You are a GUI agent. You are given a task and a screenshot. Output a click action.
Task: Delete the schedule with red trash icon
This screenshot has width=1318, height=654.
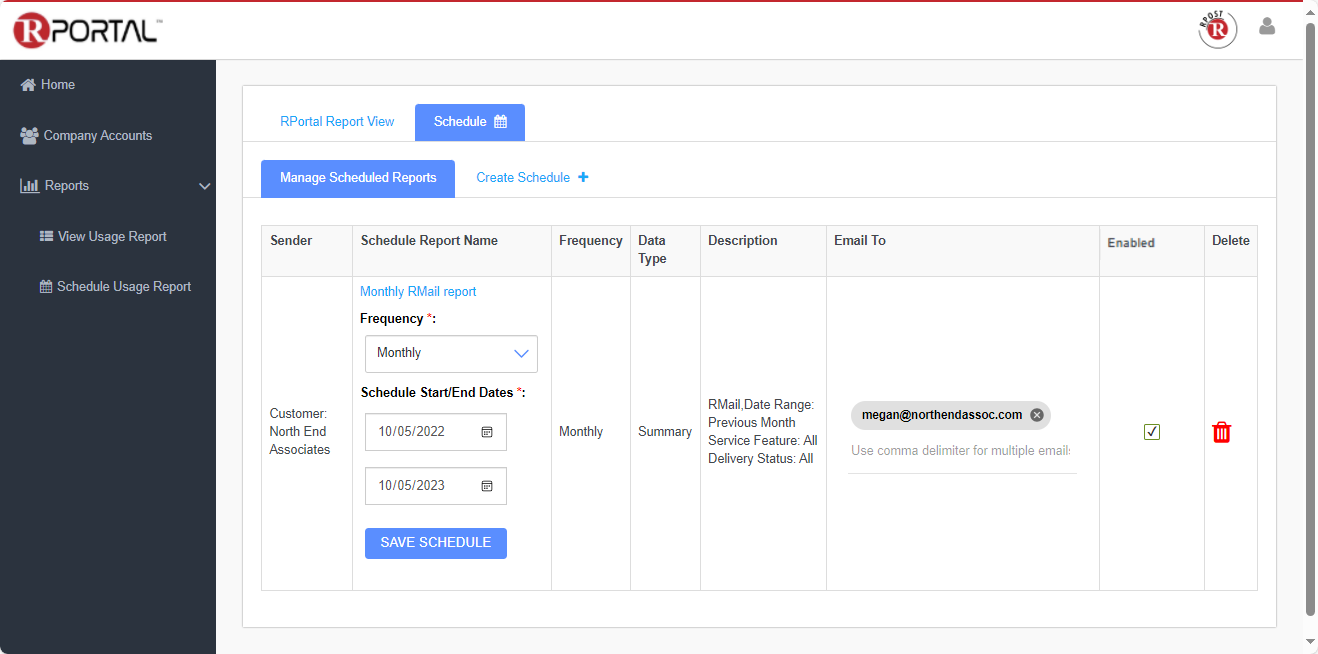tap(1221, 432)
